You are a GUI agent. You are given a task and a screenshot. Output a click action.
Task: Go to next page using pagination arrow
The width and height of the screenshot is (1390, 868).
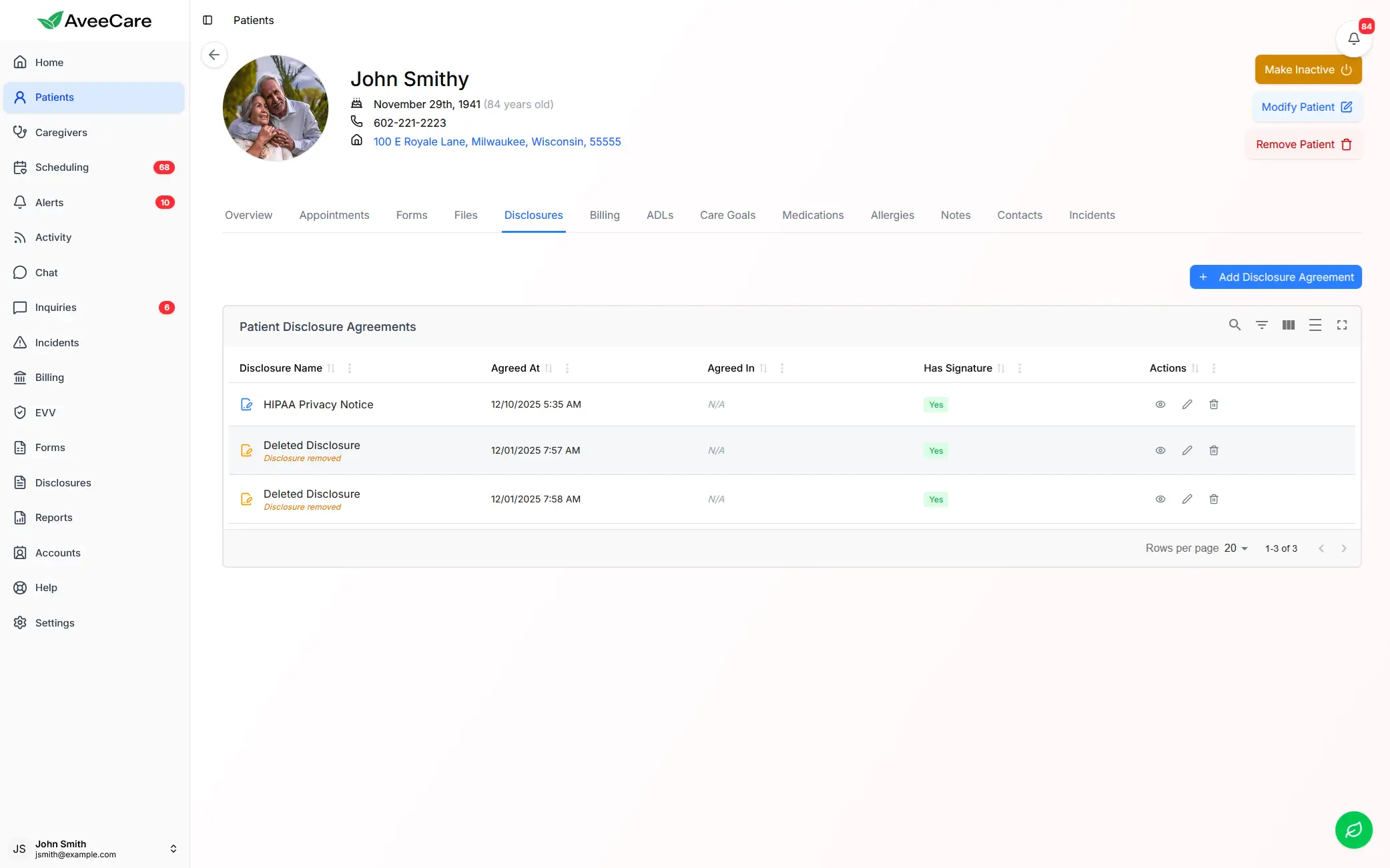1344,548
